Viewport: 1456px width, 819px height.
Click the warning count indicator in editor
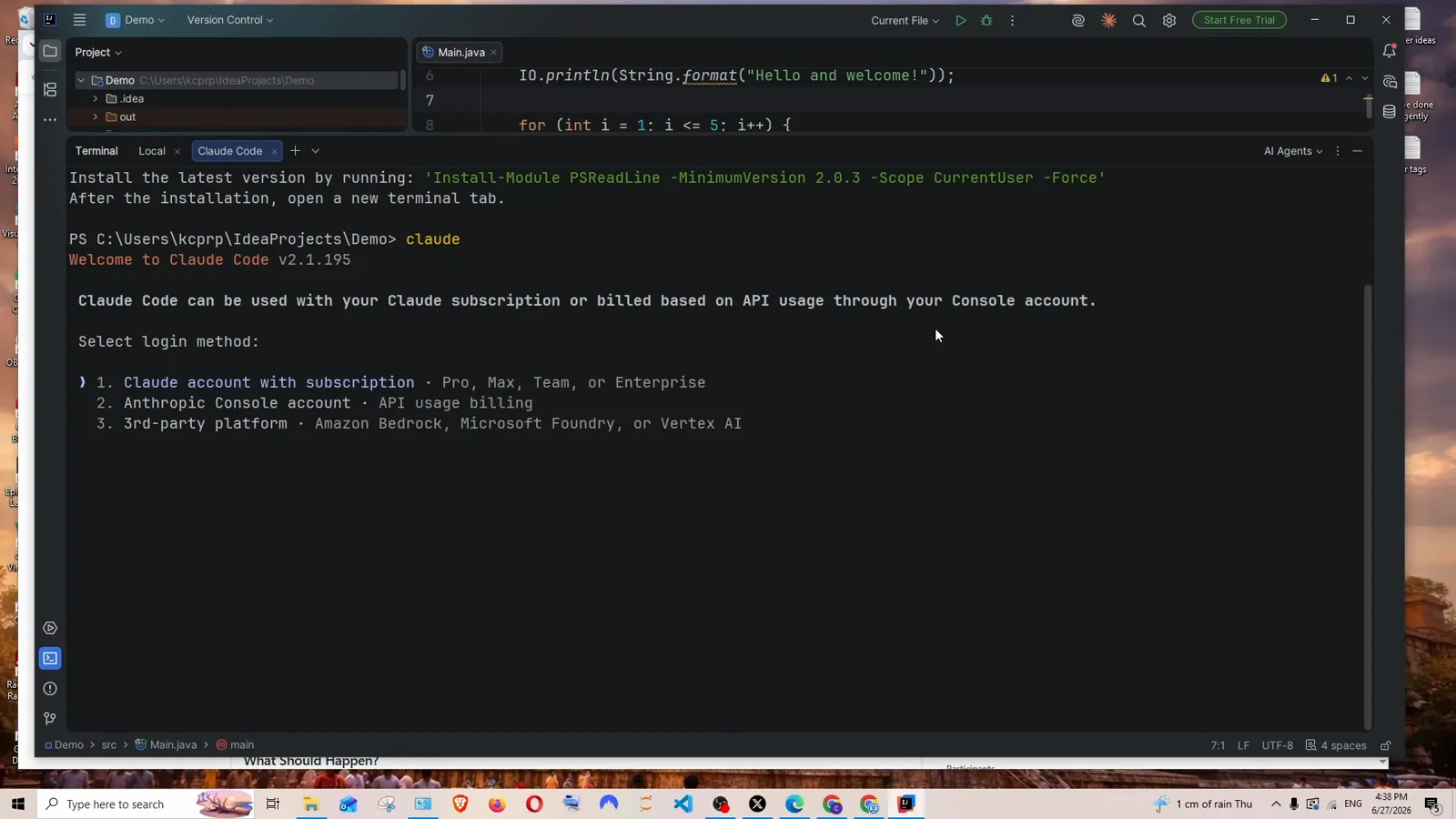1330,78
